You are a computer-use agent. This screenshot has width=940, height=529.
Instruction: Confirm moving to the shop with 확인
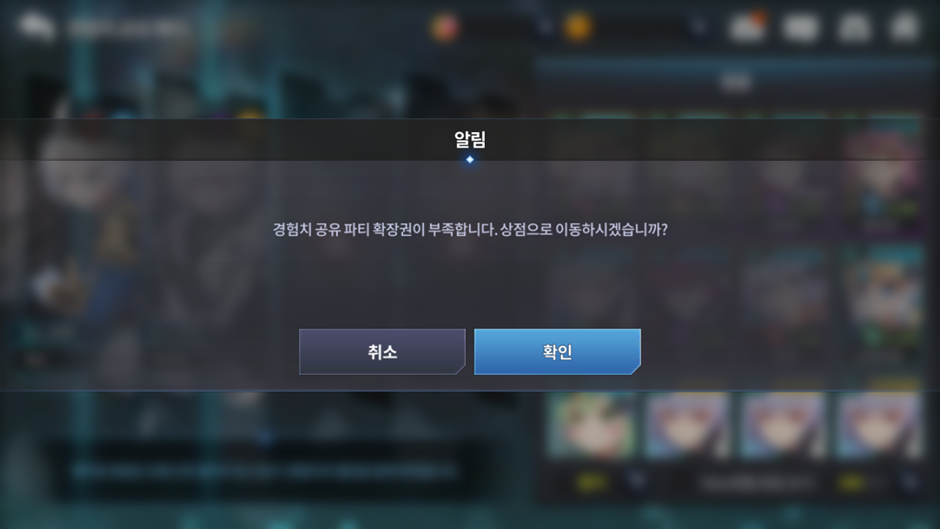(x=557, y=351)
